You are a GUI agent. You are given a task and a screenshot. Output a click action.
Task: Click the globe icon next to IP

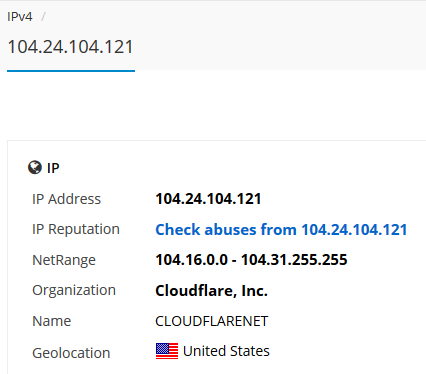click(x=35, y=168)
